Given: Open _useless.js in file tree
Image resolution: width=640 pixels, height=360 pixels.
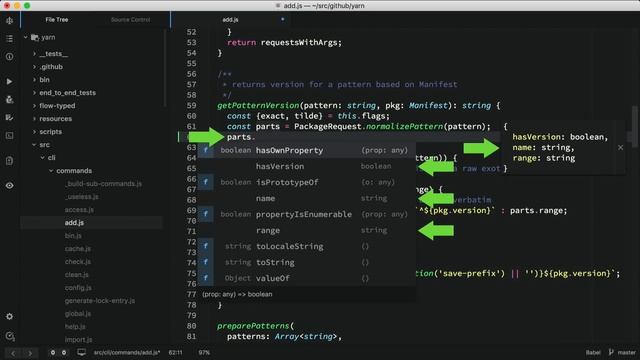Looking at the screenshot, I should (82, 197).
